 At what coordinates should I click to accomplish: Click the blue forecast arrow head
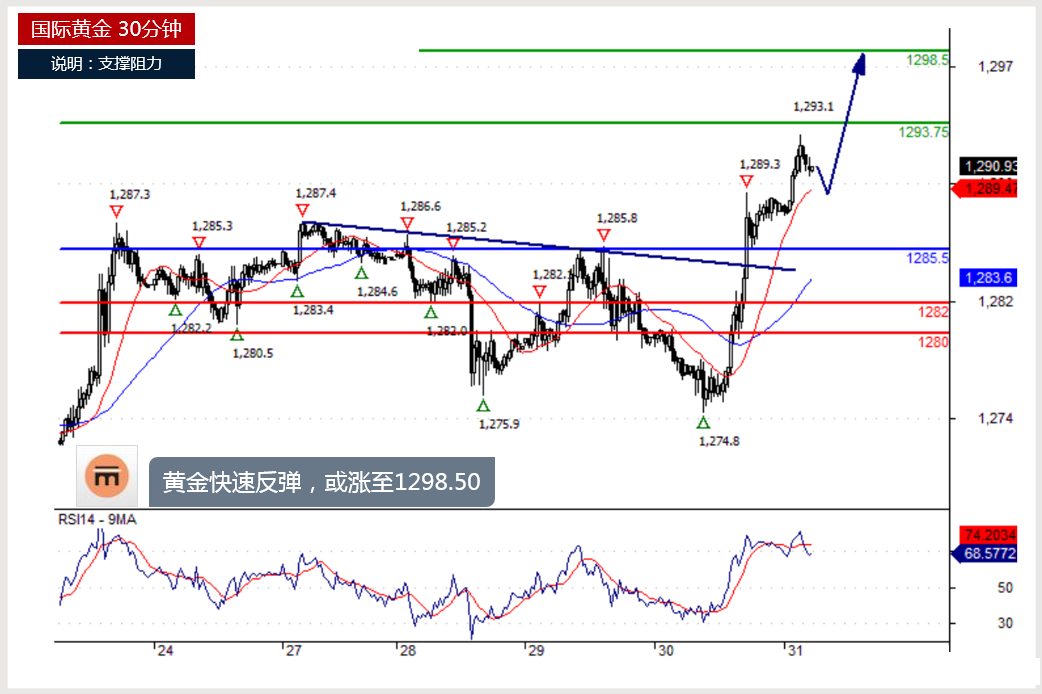(x=859, y=62)
